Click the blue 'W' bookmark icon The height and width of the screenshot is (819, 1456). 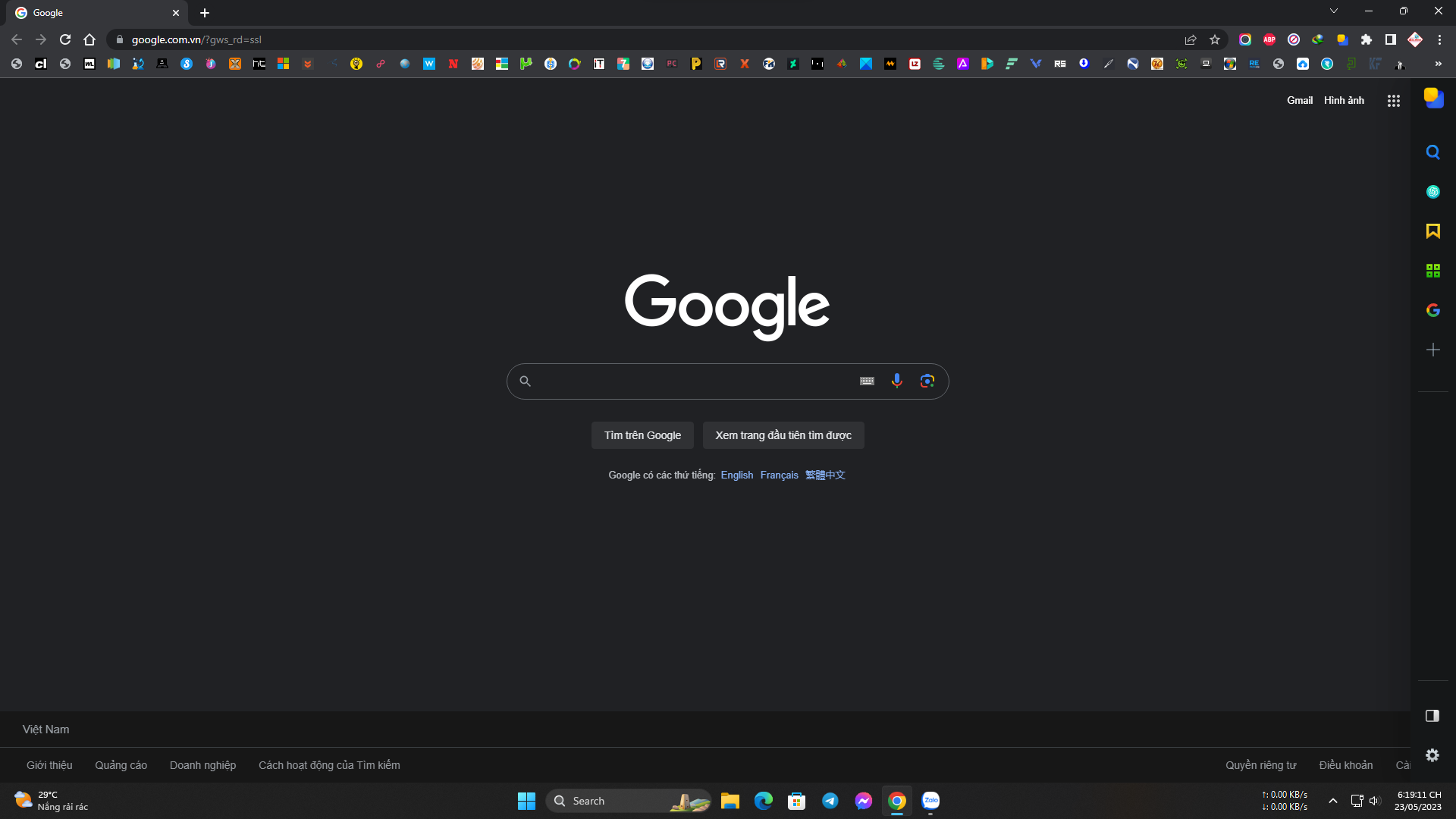pyautogui.click(x=429, y=64)
